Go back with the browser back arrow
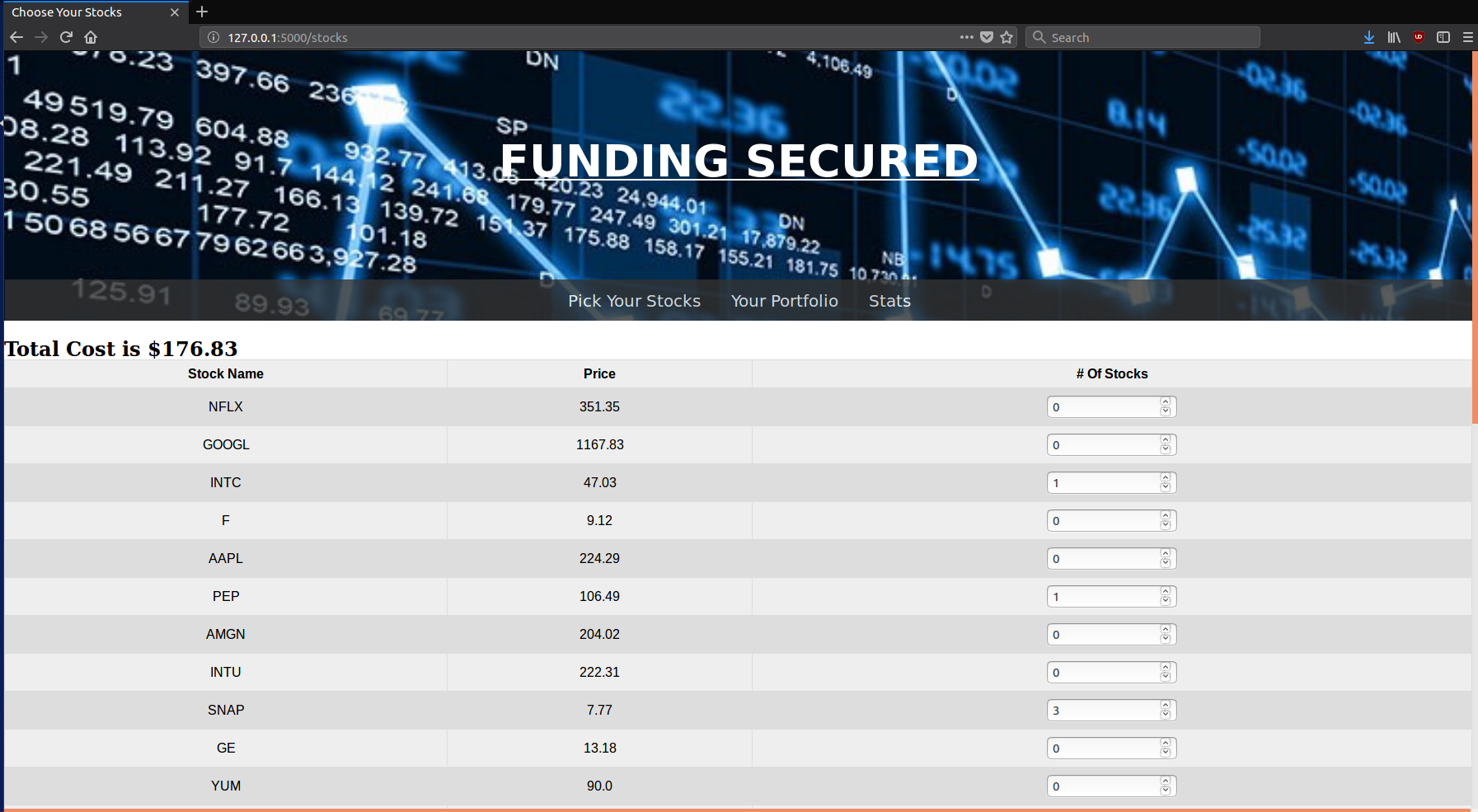The width and height of the screenshot is (1478, 812). click(x=16, y=37)
